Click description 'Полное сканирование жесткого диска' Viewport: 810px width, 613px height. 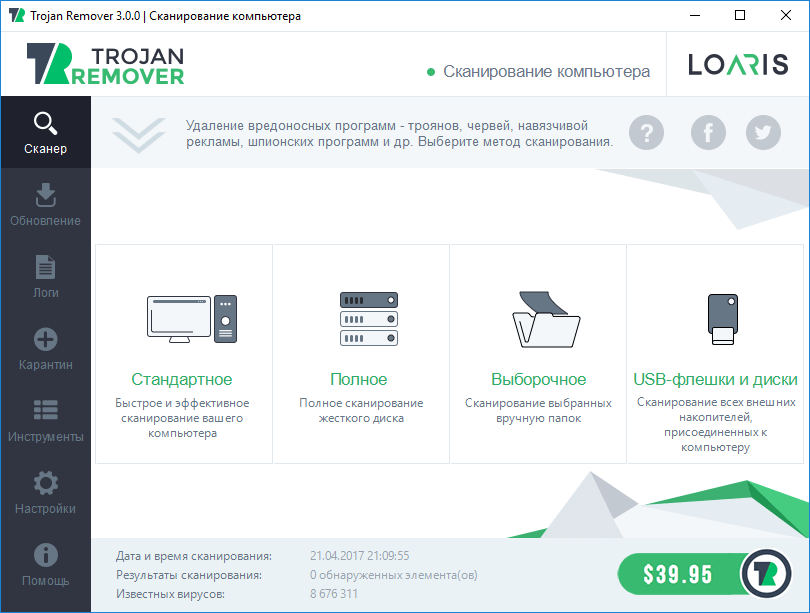point(361,411)
